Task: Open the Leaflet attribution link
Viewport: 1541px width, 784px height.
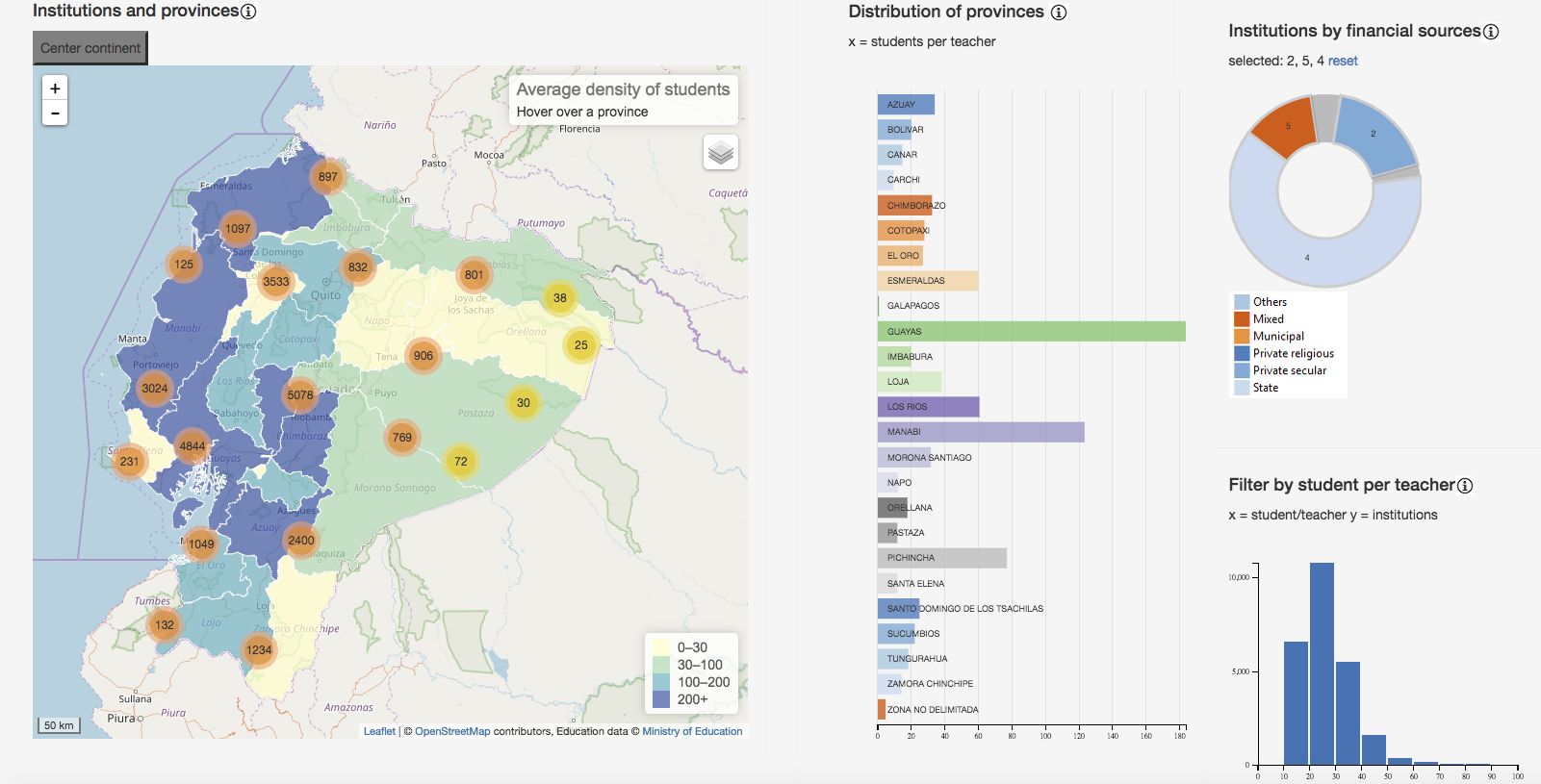Action: [379, 731]
